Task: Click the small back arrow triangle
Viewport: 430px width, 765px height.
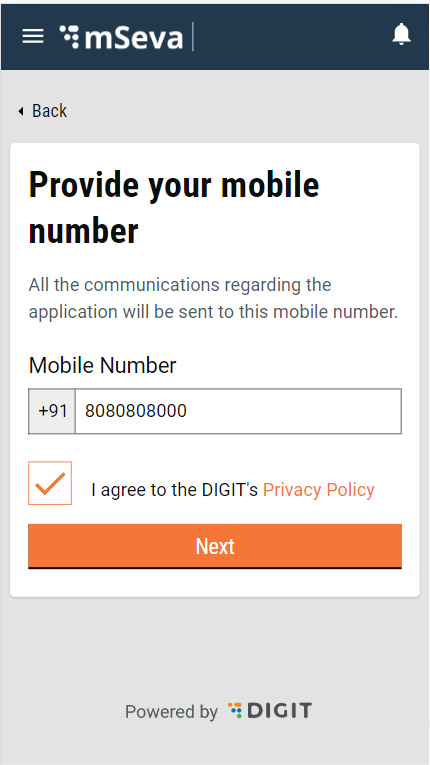Action: [21, 111]
